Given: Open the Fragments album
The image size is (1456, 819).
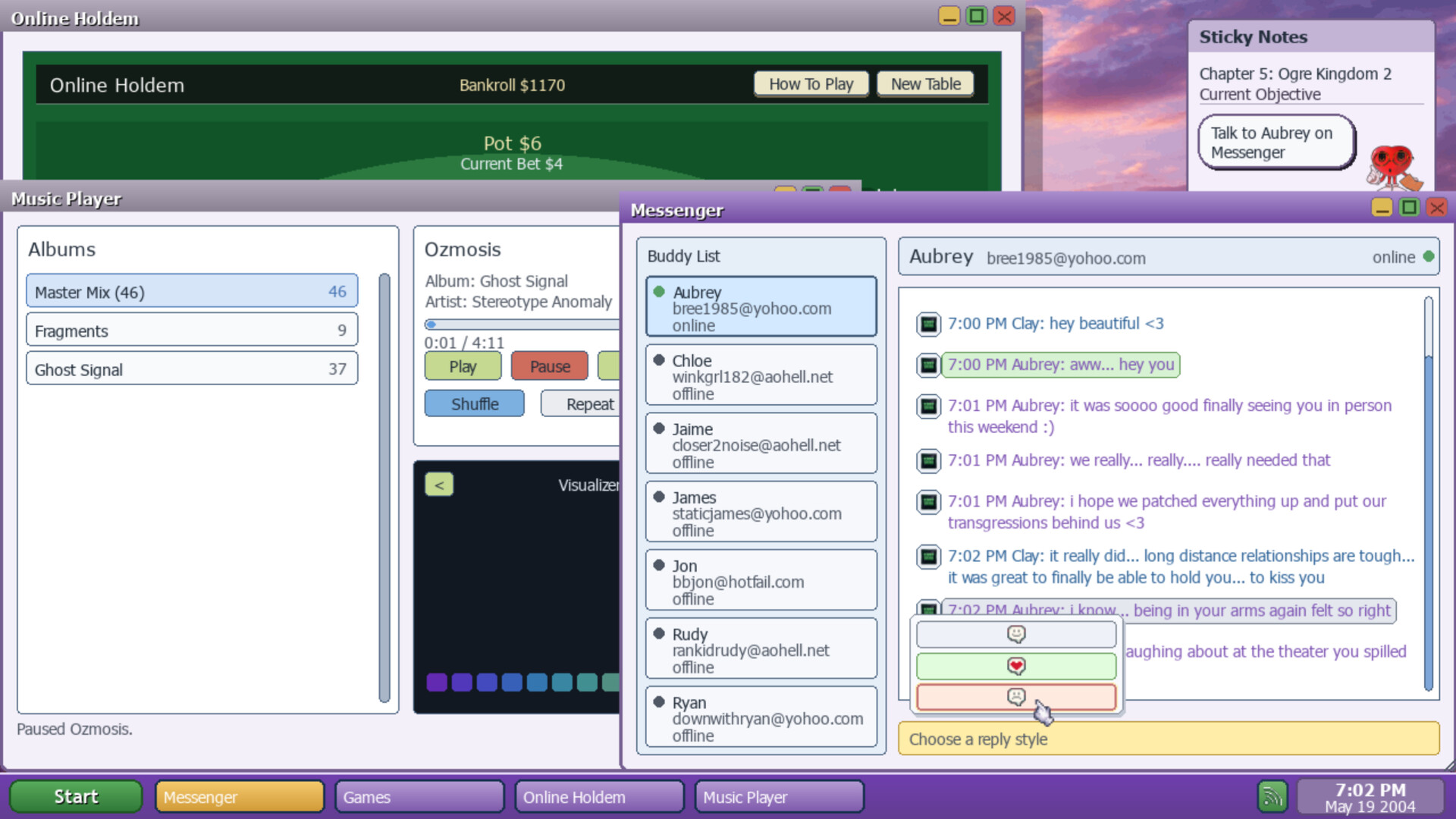Looking at the screenshot, I should (192, 331).
